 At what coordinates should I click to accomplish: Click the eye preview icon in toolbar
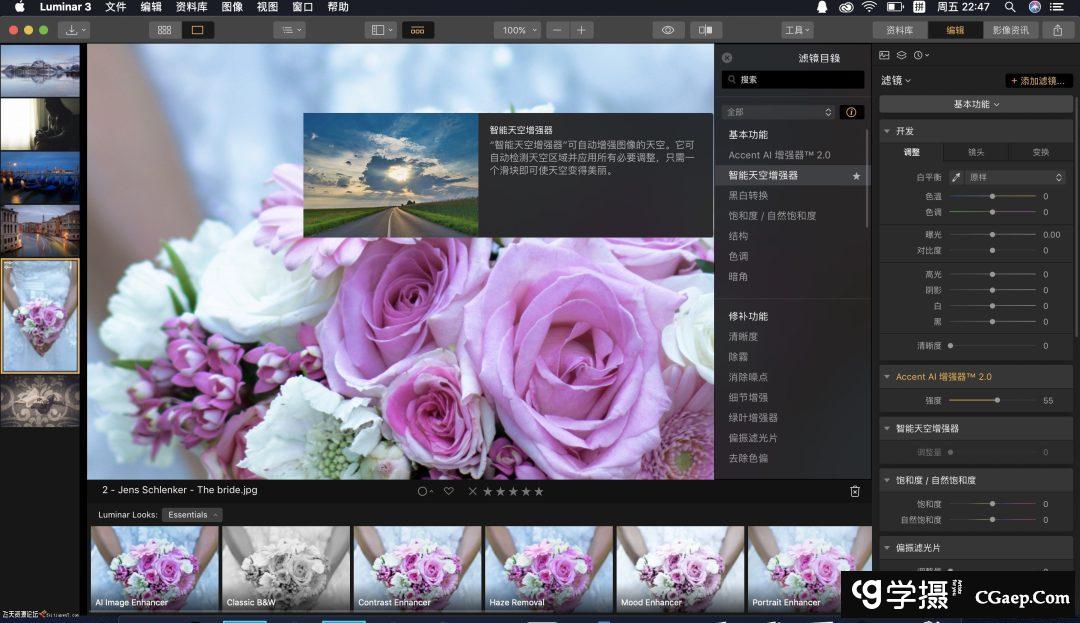667,30
